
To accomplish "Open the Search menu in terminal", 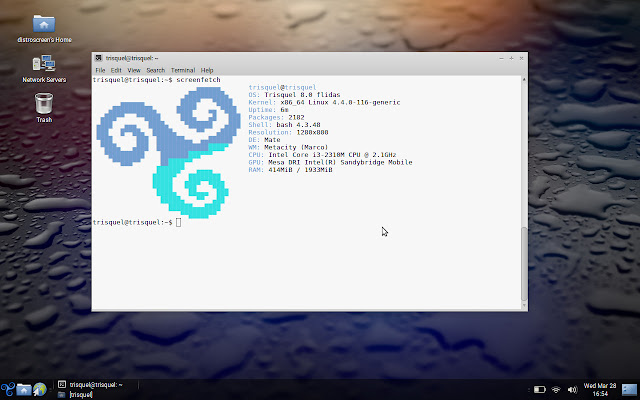I will click(x=156, y=70).
